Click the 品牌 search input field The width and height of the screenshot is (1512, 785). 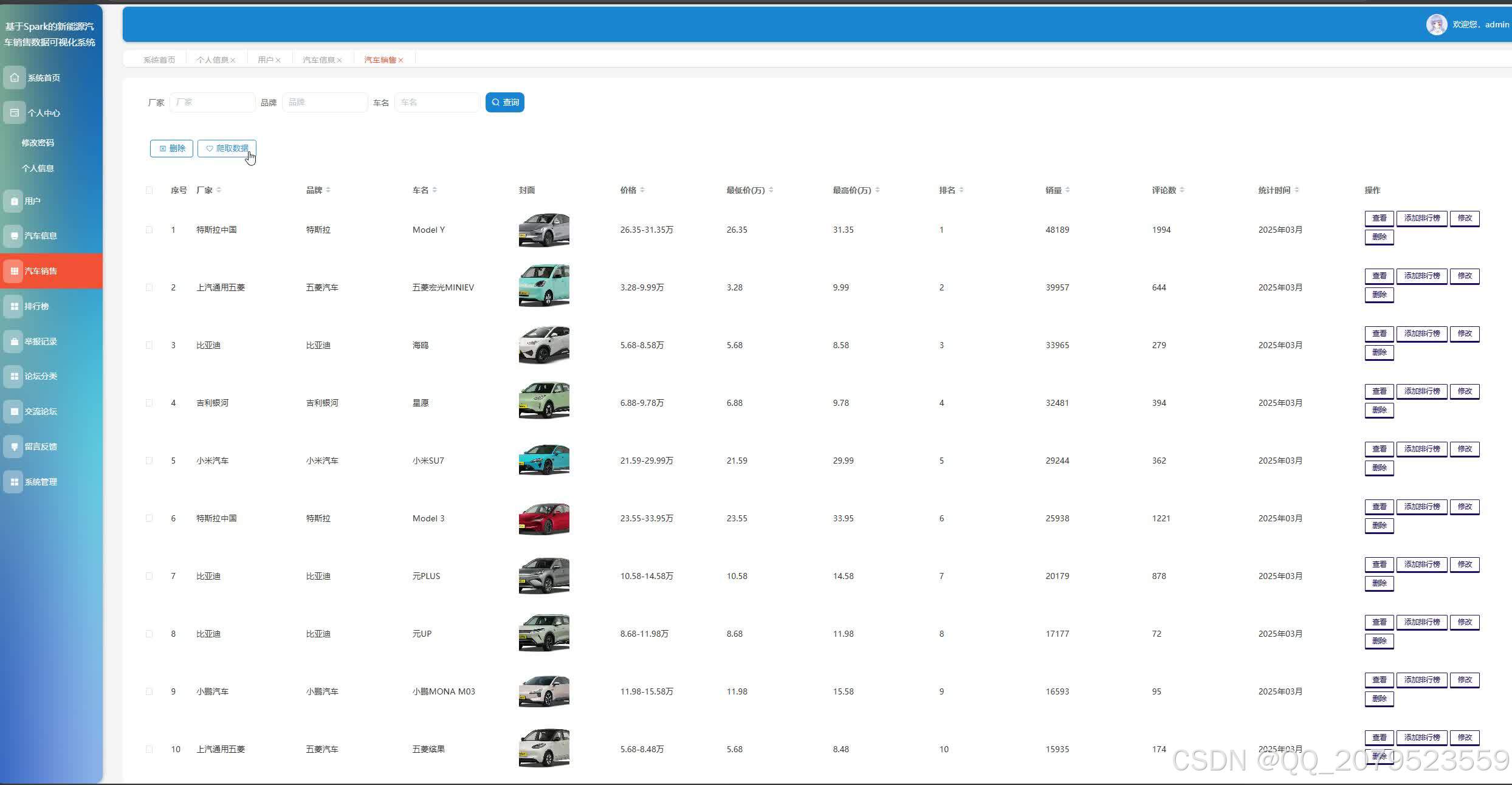(x=325, y=102)
